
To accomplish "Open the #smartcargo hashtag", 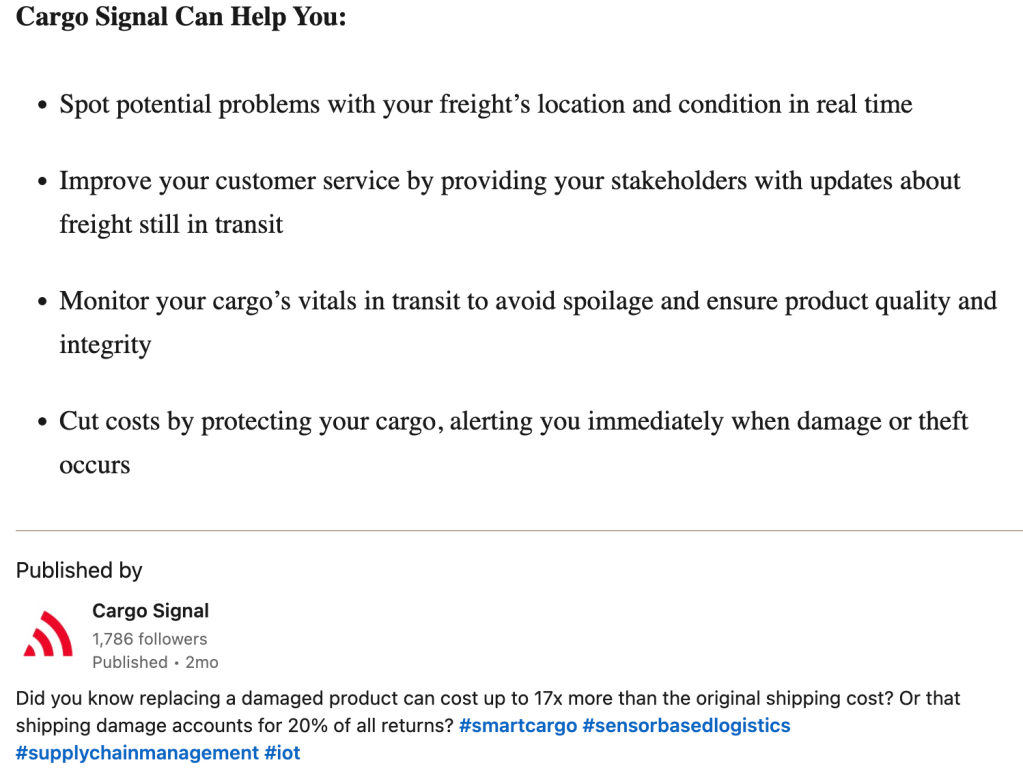I will coord(518,726).
